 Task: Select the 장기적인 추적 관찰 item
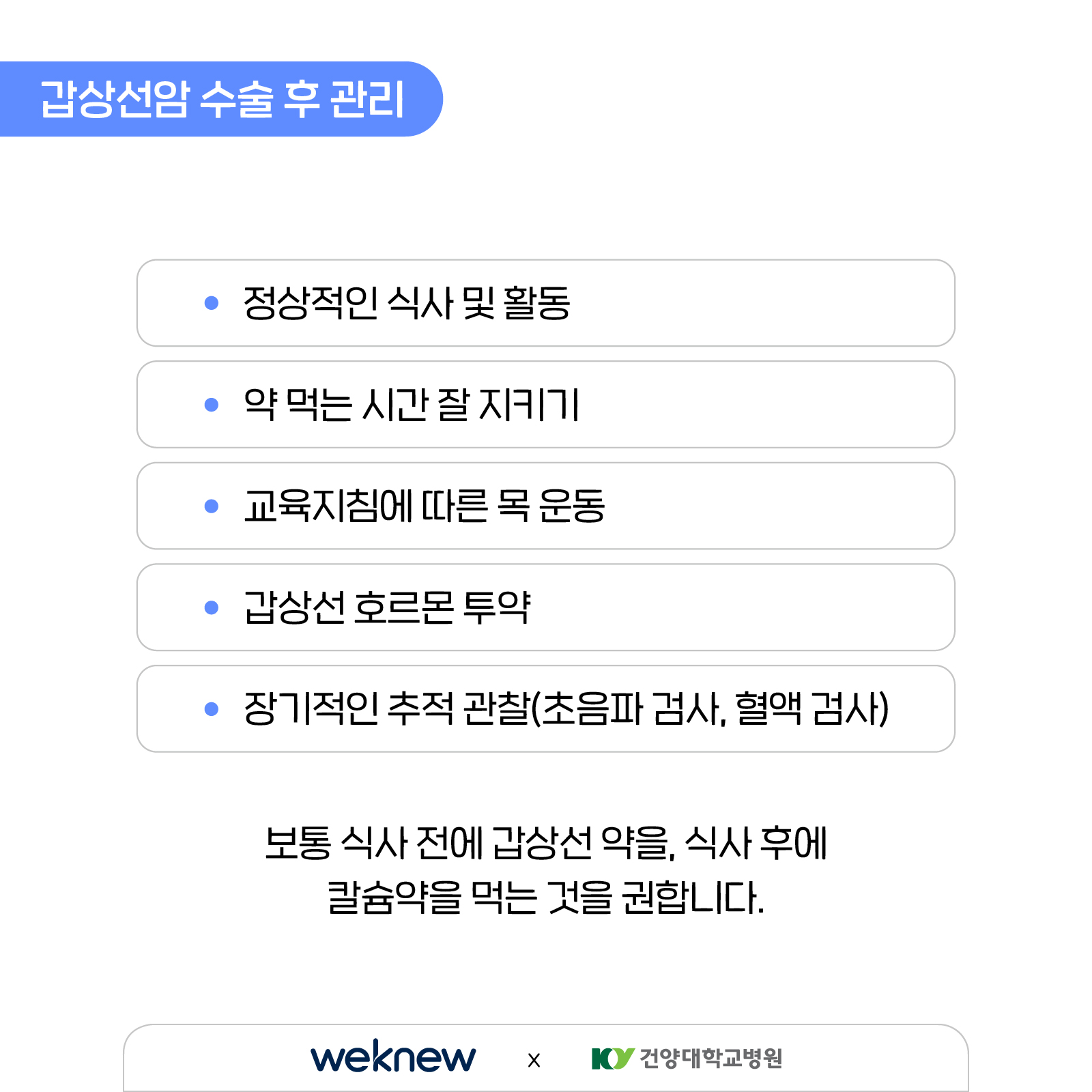coord(546,709)
